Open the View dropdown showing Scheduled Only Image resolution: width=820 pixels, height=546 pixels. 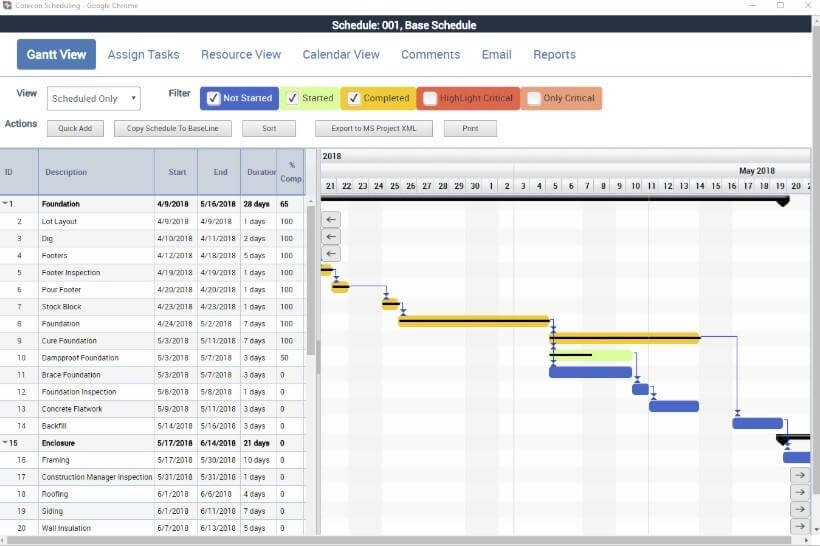tap(94, 98)
